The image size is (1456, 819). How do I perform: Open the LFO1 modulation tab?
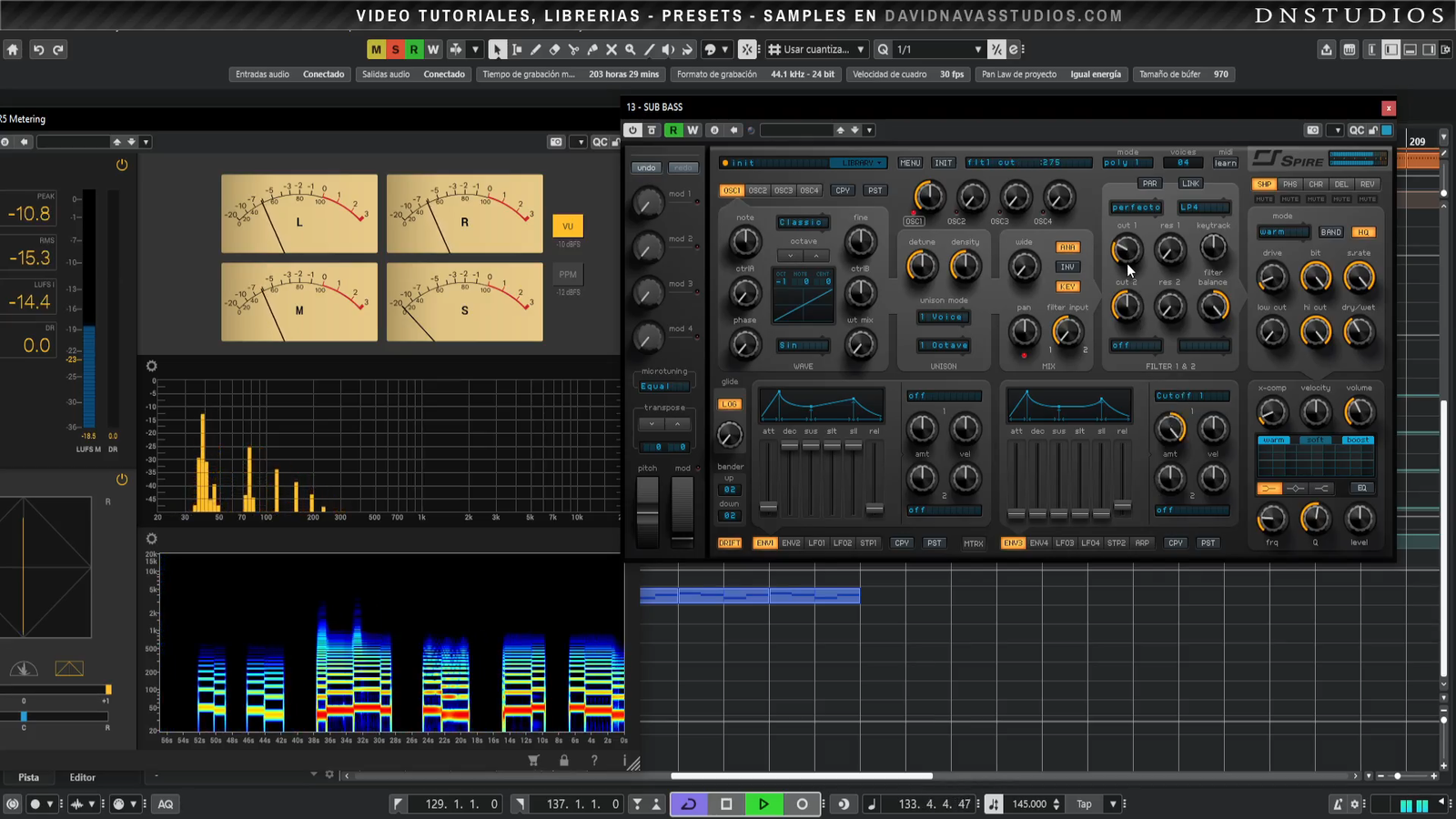pyautogui.click(x=816, y=543)
